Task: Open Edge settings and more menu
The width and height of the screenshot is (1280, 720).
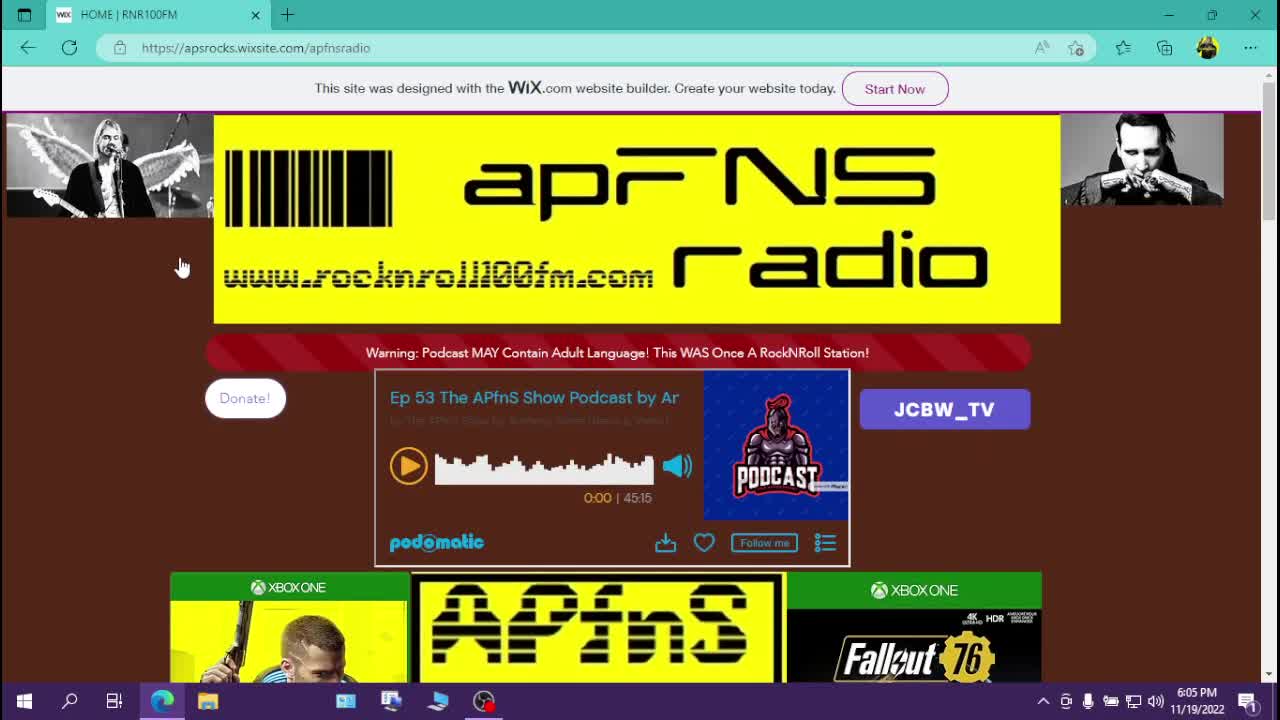Action: (x=1251, y=48)
